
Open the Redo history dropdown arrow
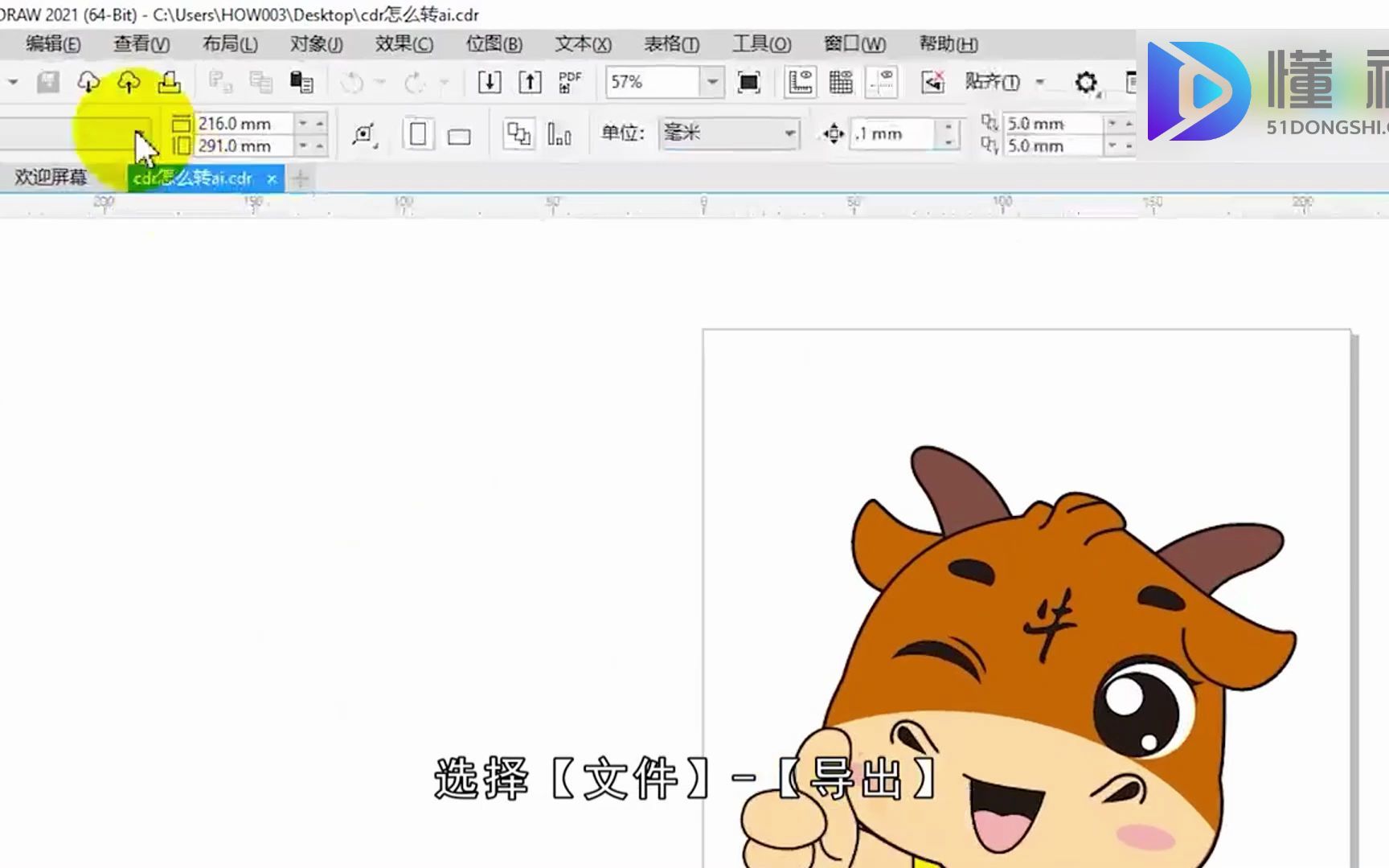(x=444, y=82)
